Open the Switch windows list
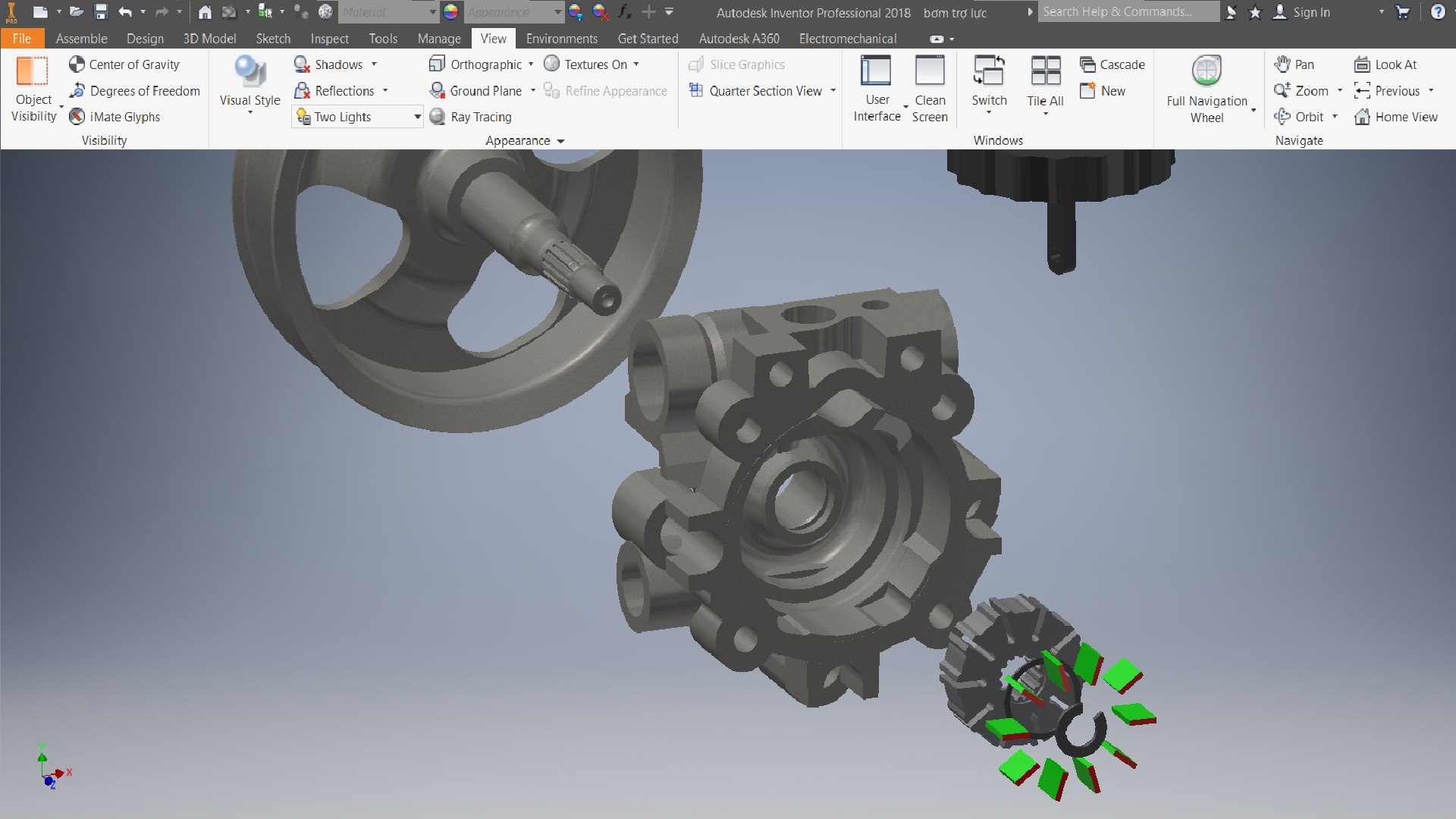This screenshot has width=1456, height=819. click(x=989, y=85)
